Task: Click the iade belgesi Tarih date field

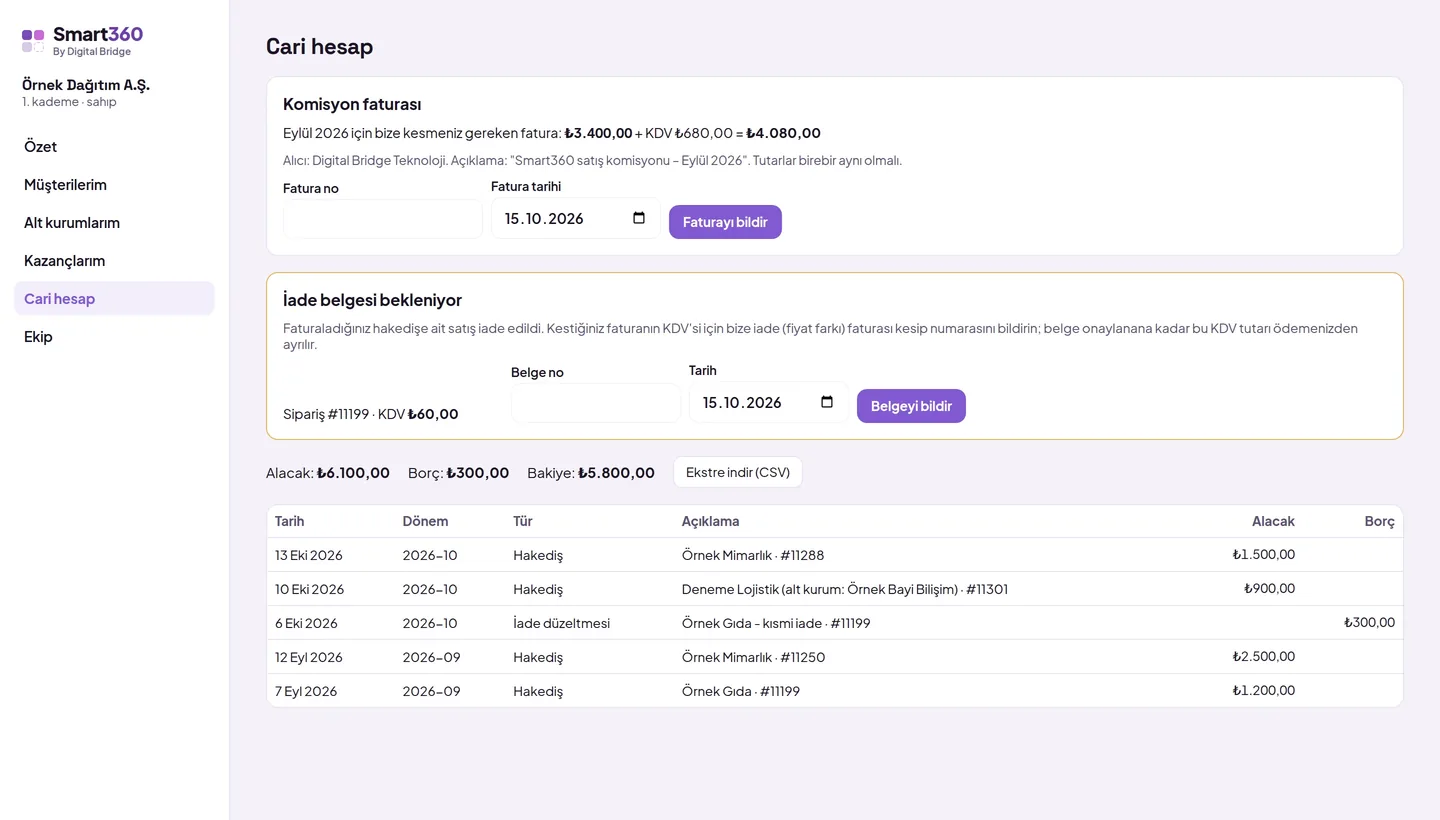Action: 769,402
